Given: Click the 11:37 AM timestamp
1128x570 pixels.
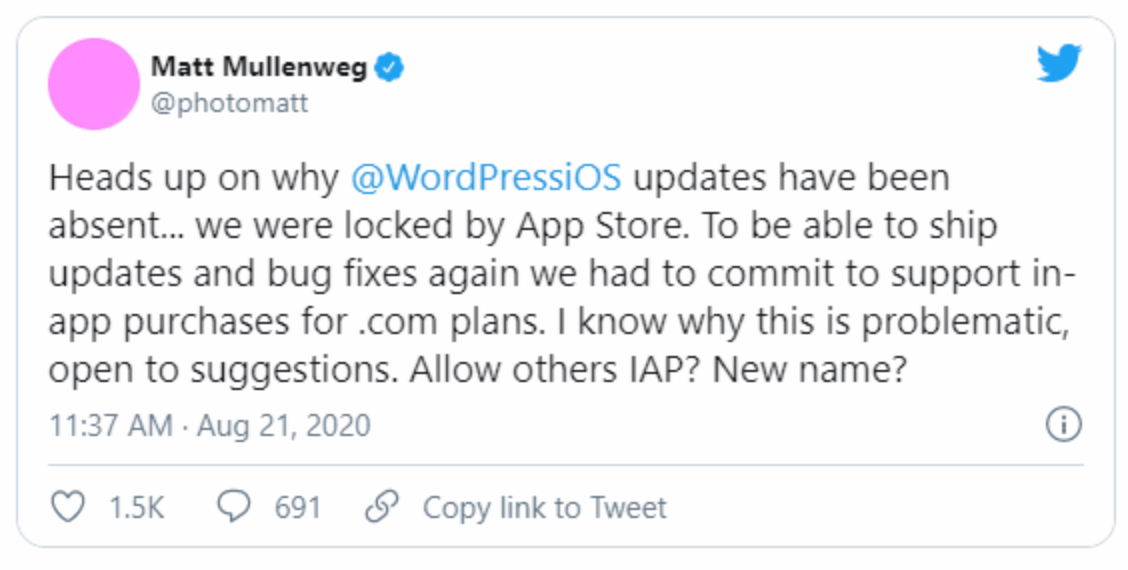Looking at the screenshot, I should point(111,425).
